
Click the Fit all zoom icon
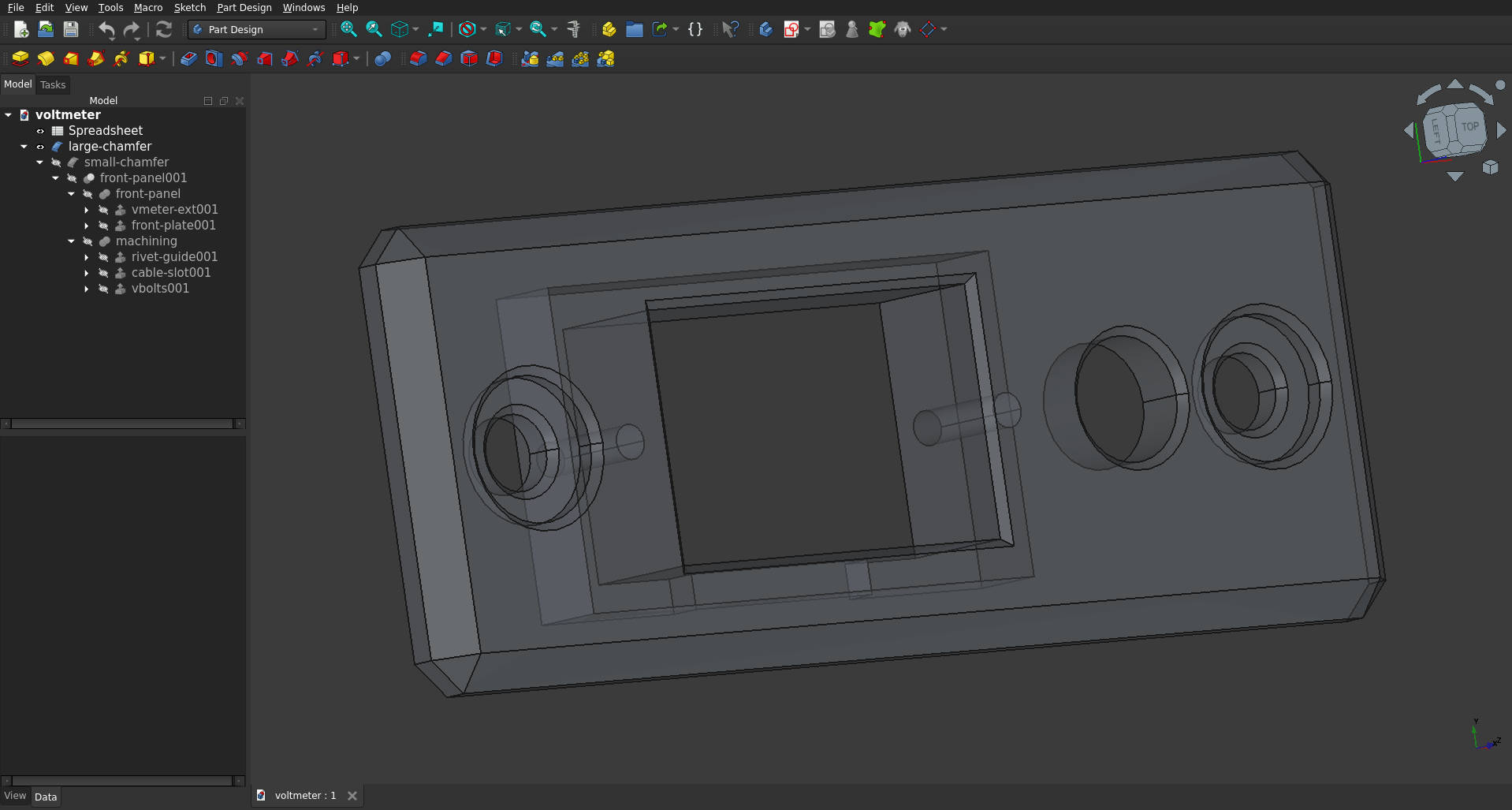pyautogui.click(x=348, y=30)
